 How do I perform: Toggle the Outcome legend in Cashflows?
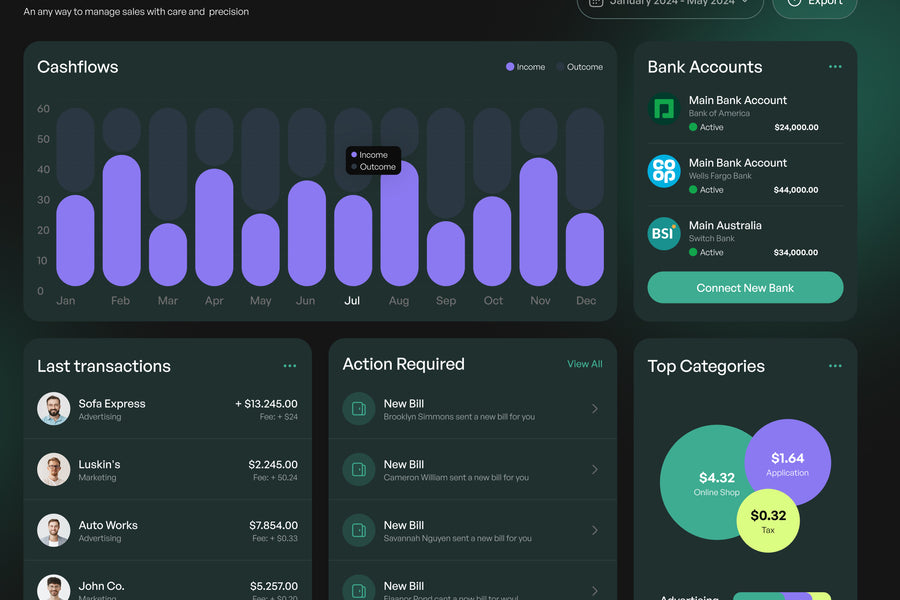580,67
